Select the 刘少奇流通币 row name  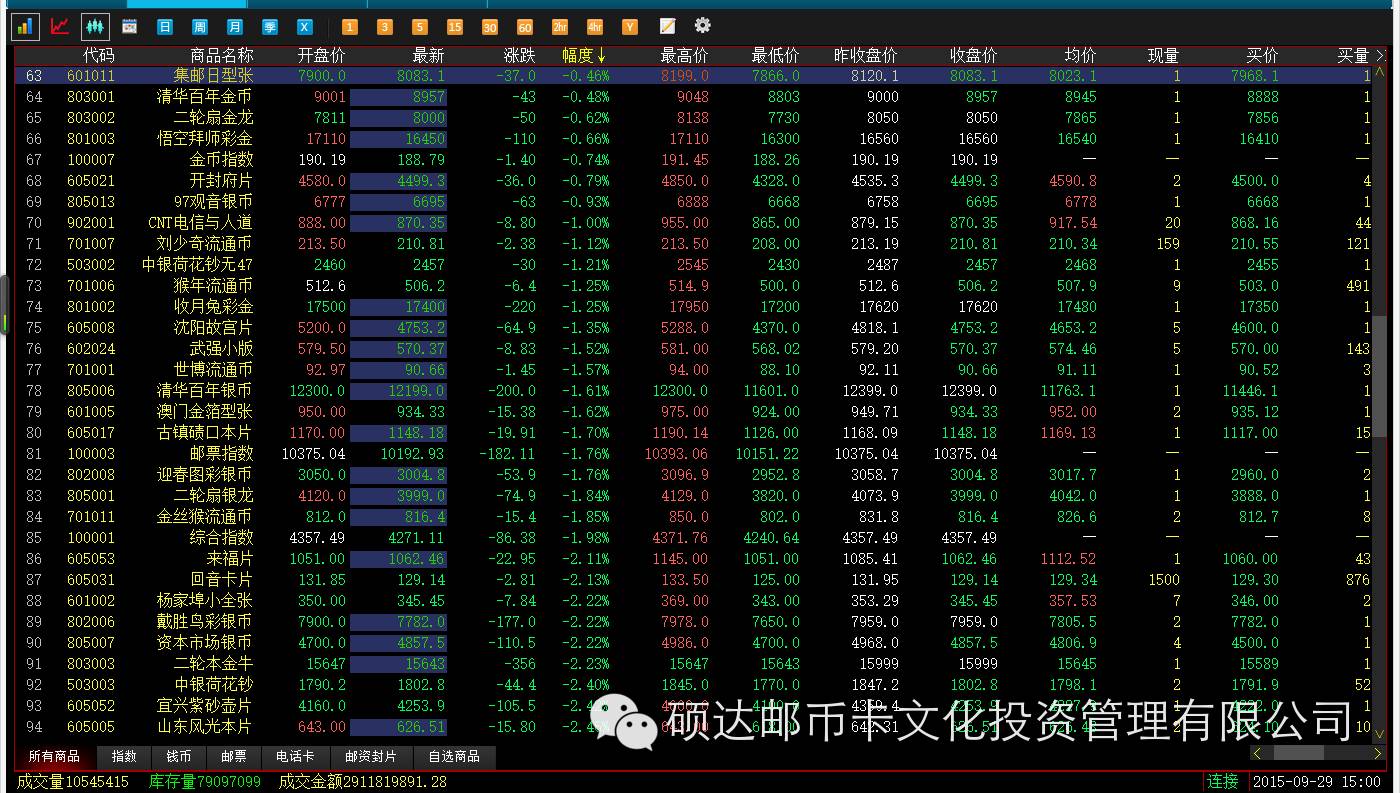(x=205, y=244)
